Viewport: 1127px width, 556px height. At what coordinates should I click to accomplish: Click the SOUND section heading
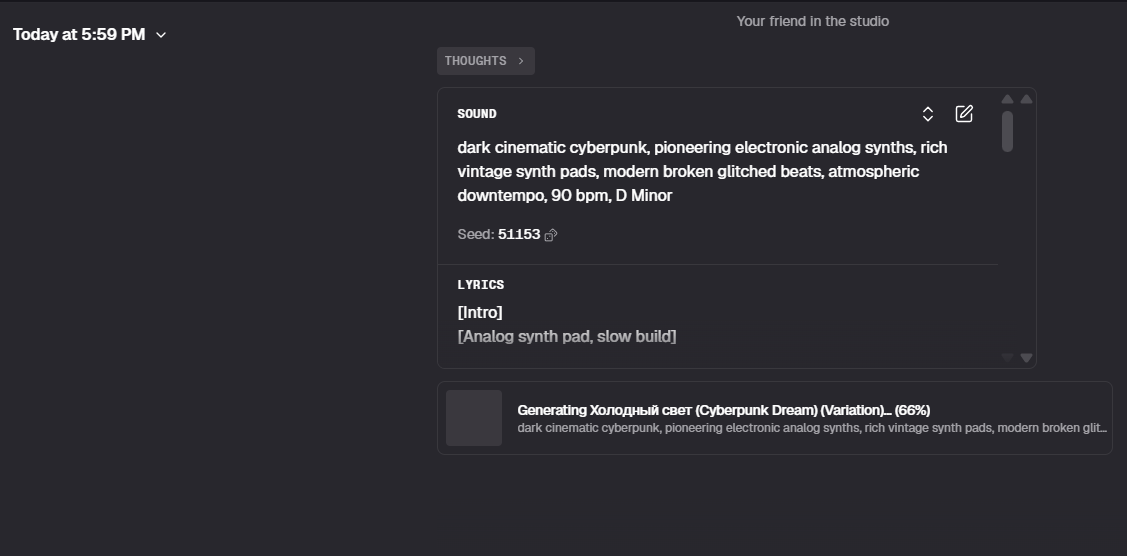point(477,114)
